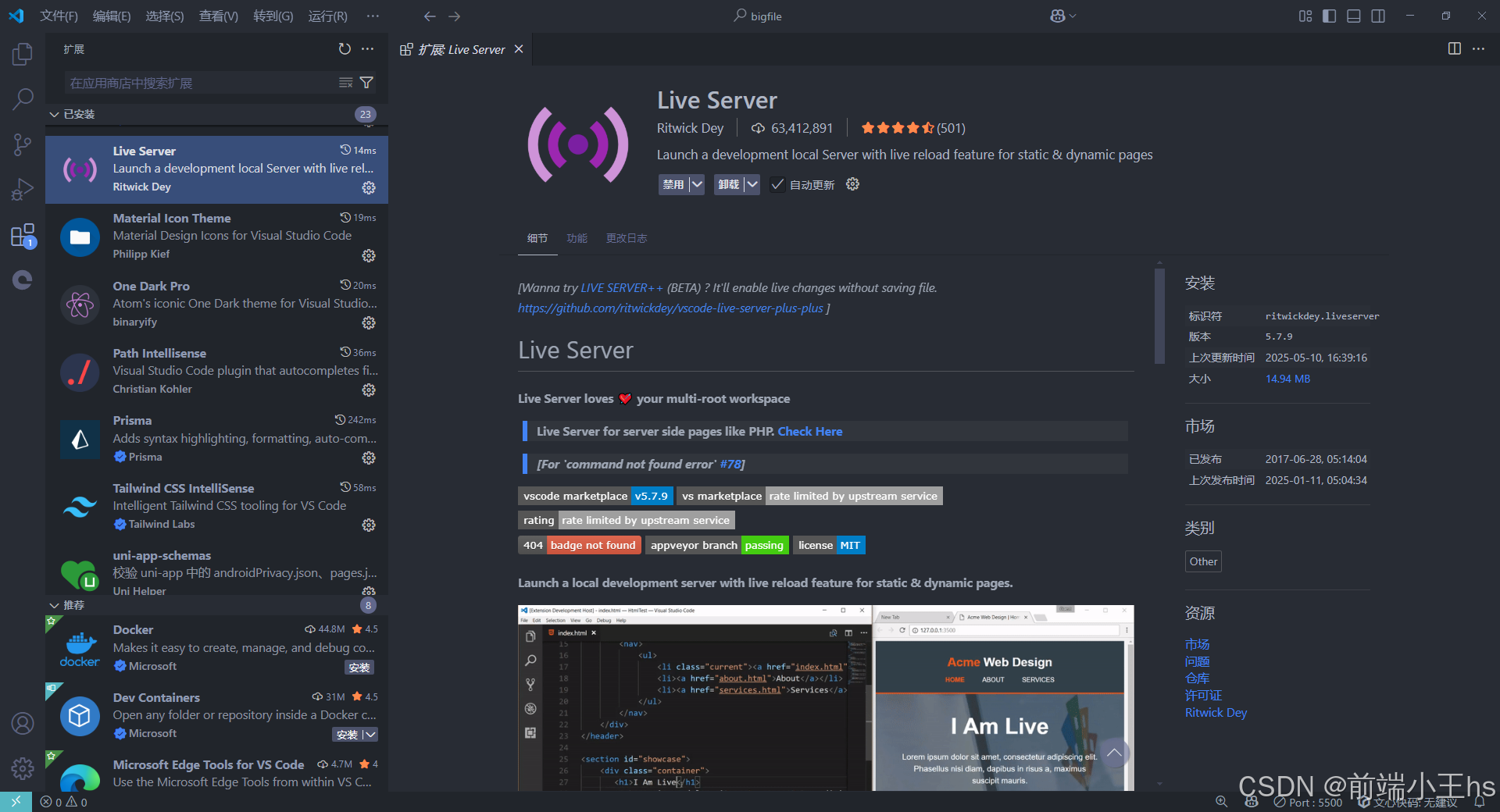Open the Other category tag
This screenshot has height=812, width=1500.
point(1203,561)
